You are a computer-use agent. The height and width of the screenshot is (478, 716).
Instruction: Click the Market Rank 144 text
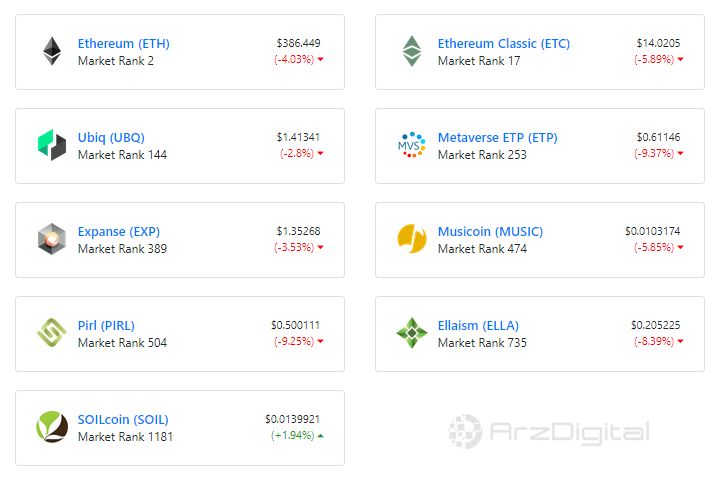[122, 155]
